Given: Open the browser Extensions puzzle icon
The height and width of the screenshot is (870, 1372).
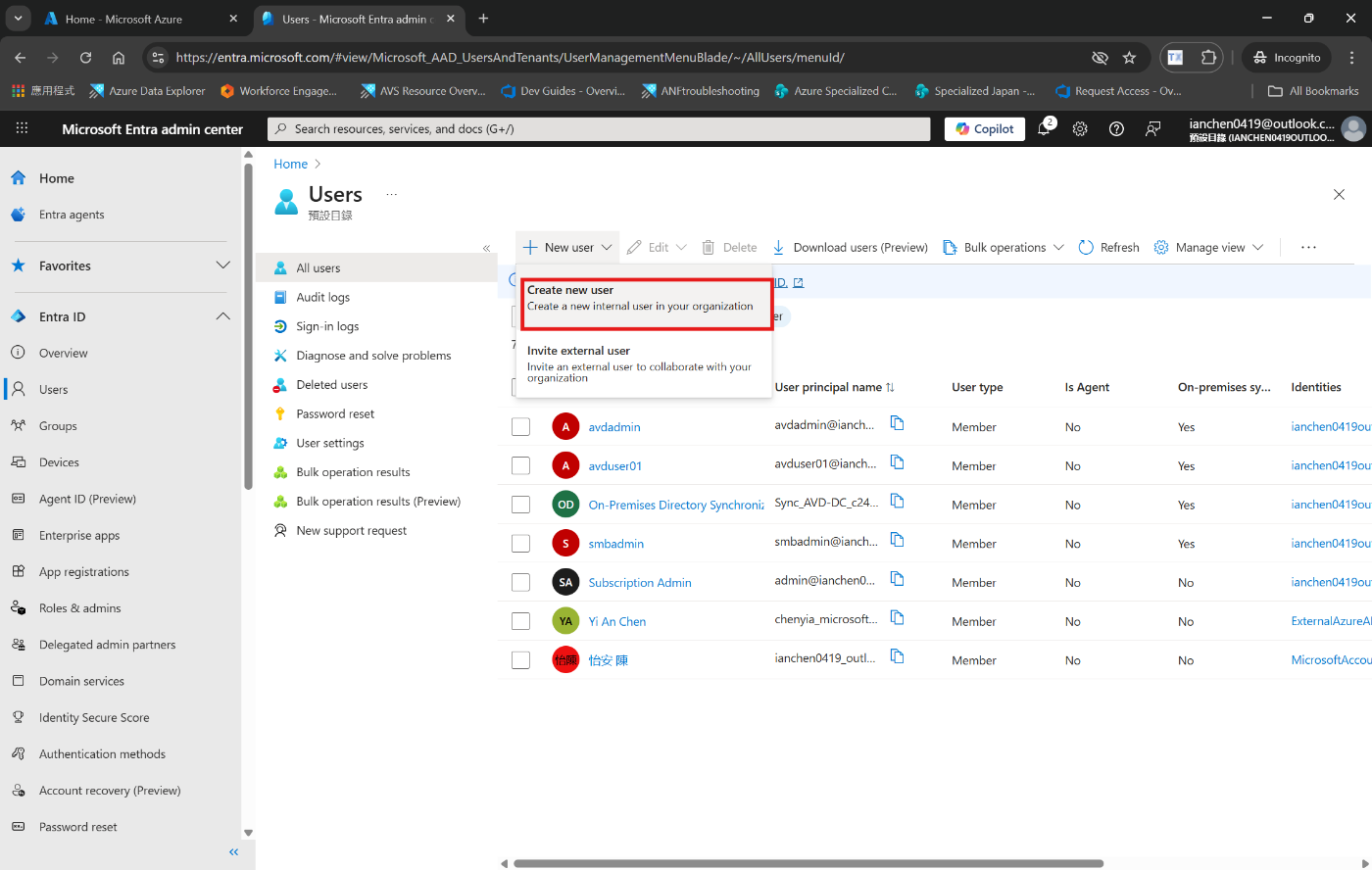Looking at the screenshot, I should pos(1208,58).
